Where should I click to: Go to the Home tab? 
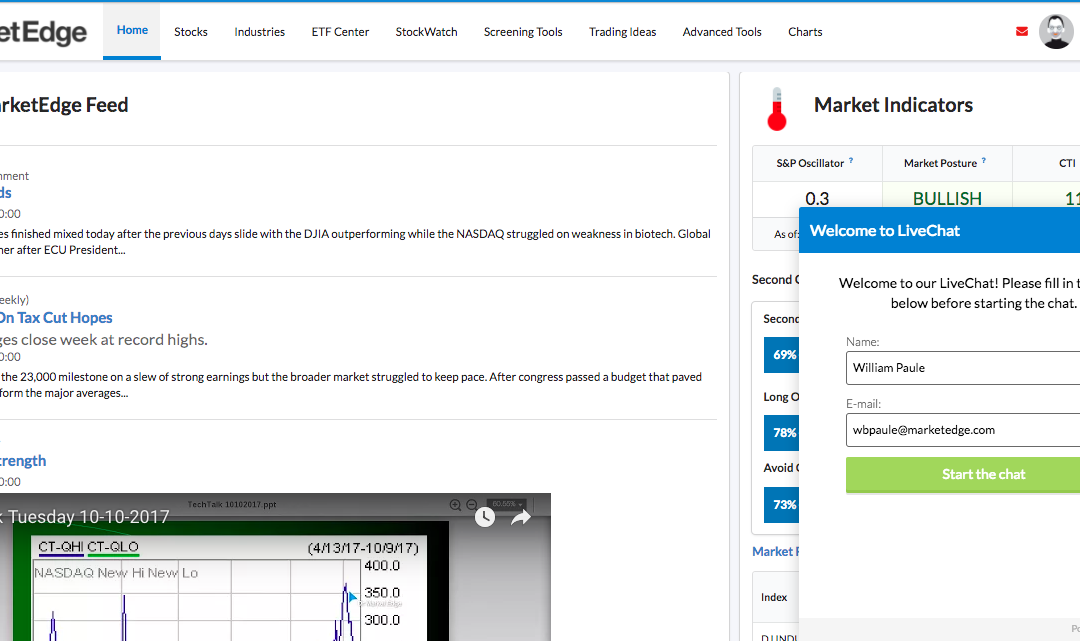[x=132, y=30]
